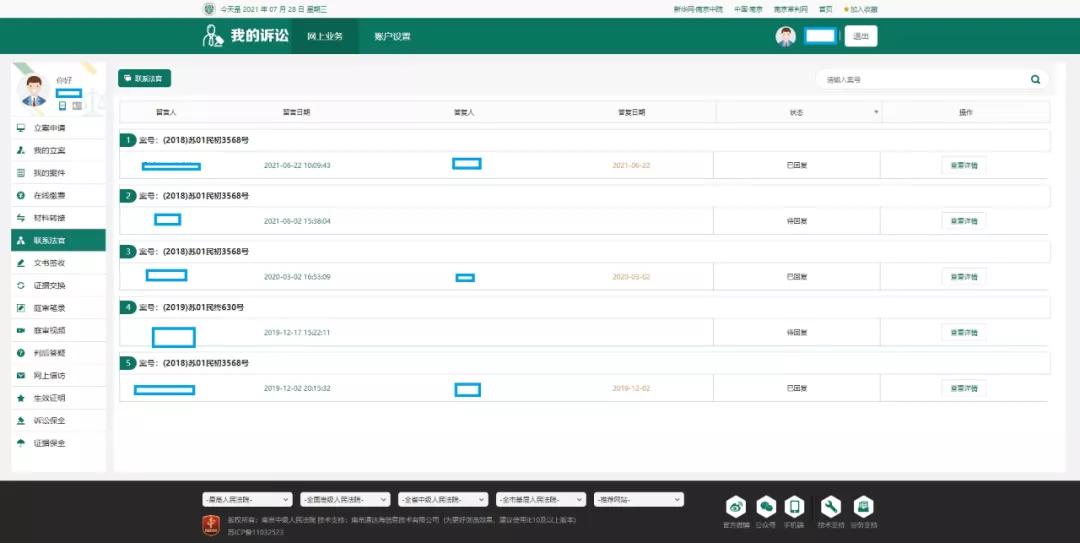Click the small phone icon under username
1080x543 pixels.
62,105
